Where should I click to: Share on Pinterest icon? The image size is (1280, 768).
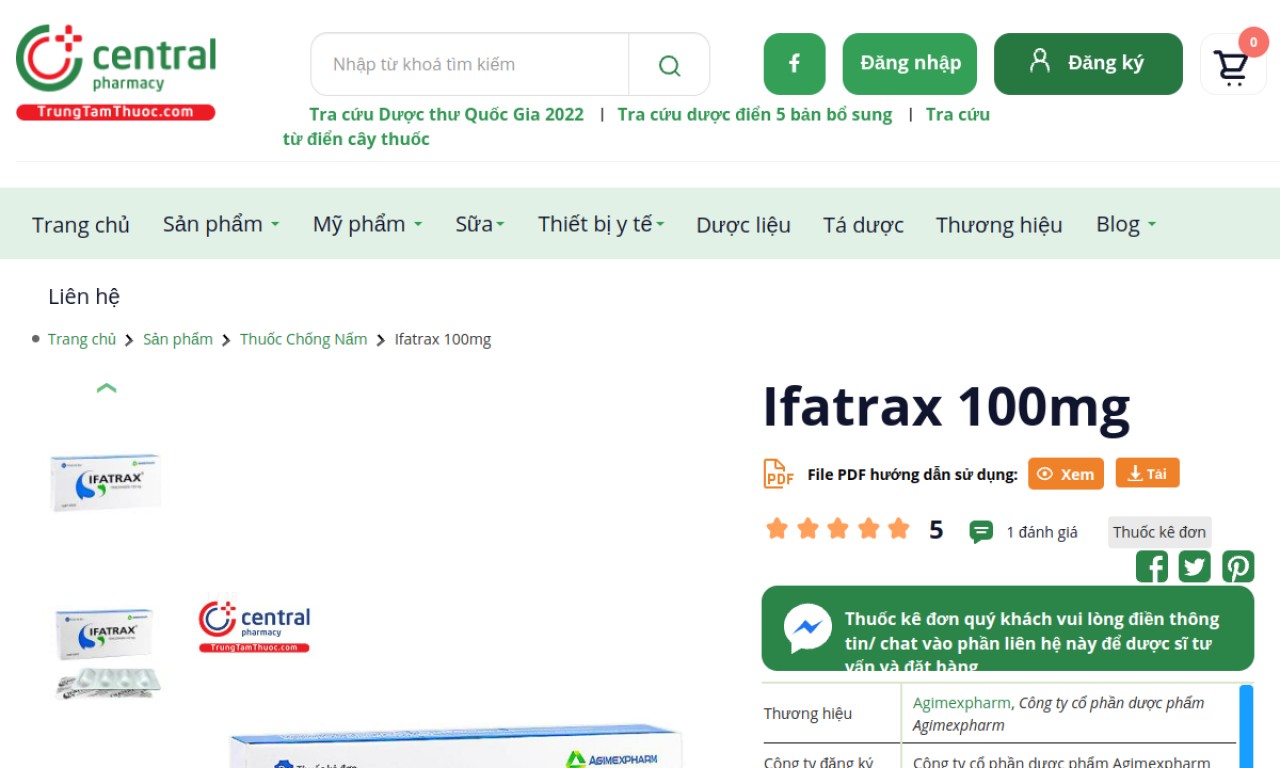tap(1238, 567)
